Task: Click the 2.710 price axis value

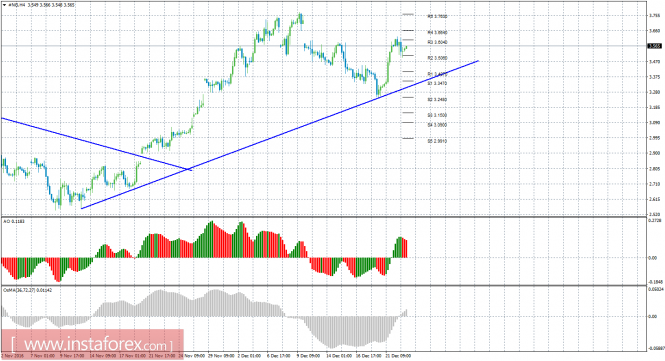Action: point(655,184)
